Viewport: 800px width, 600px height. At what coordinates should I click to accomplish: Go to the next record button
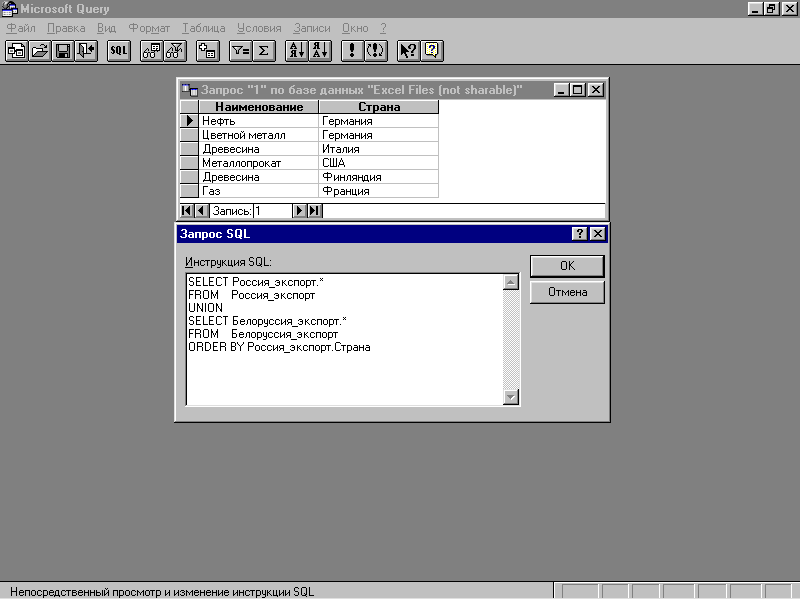point(299,210)
